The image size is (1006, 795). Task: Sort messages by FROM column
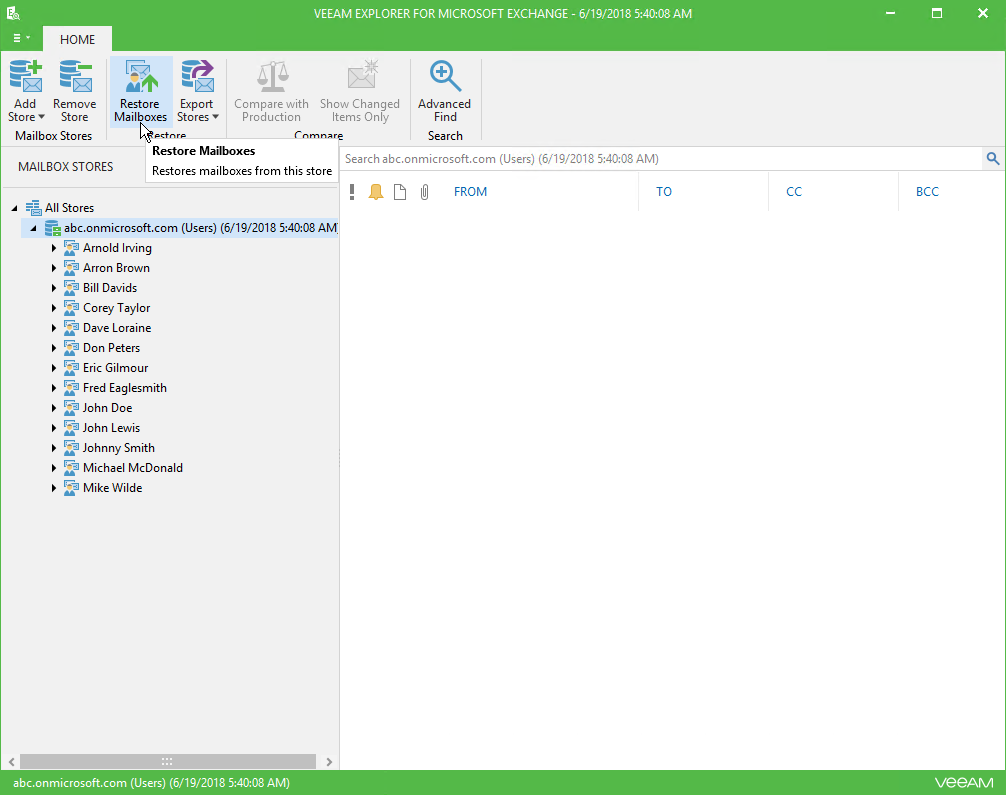[x=470, y=191]
